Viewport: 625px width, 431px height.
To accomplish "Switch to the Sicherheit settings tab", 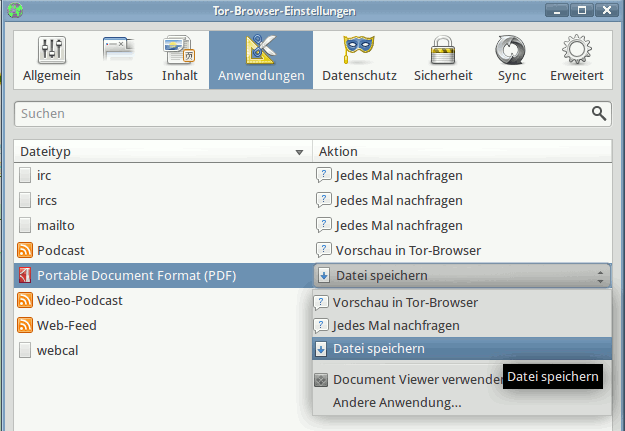I will coord(443,60).
